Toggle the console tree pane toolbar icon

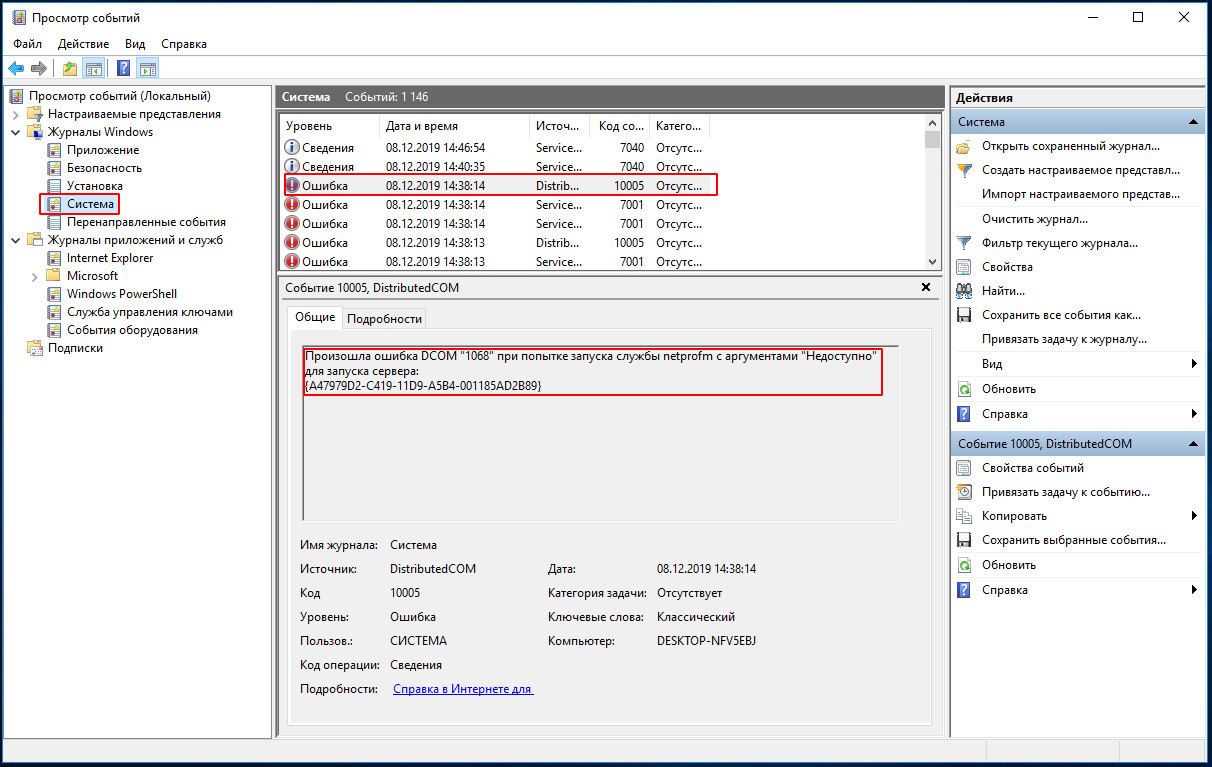coord(94,68)
